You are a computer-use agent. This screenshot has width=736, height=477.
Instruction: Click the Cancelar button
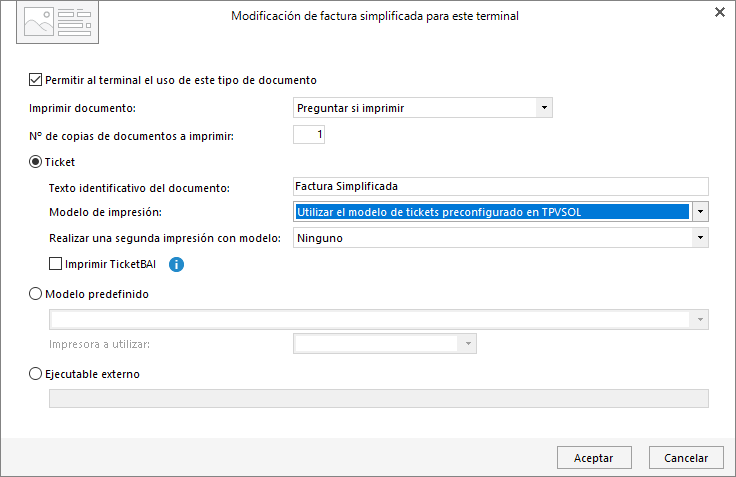[686, 457]
